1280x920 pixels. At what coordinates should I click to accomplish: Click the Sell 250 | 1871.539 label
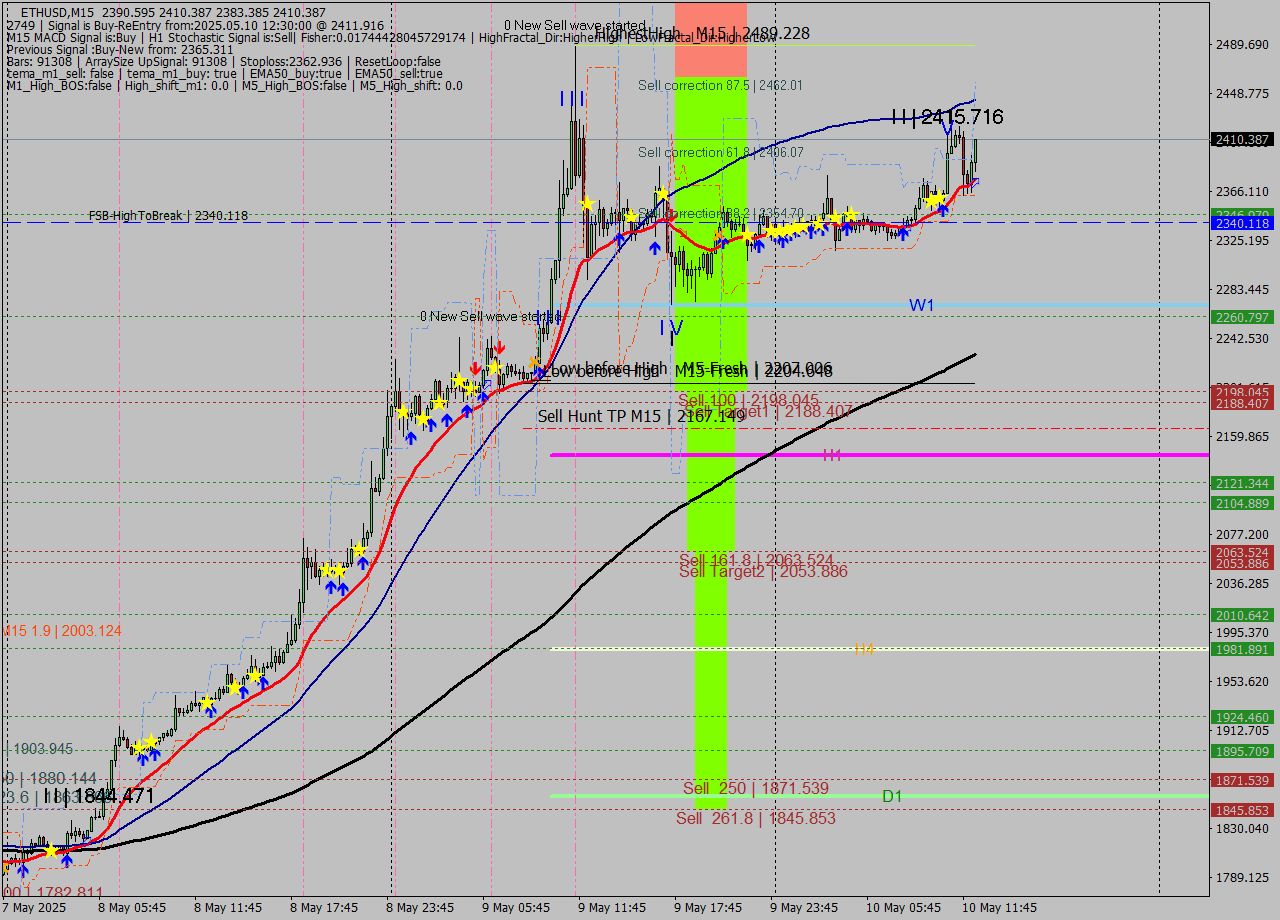(753, 789)
